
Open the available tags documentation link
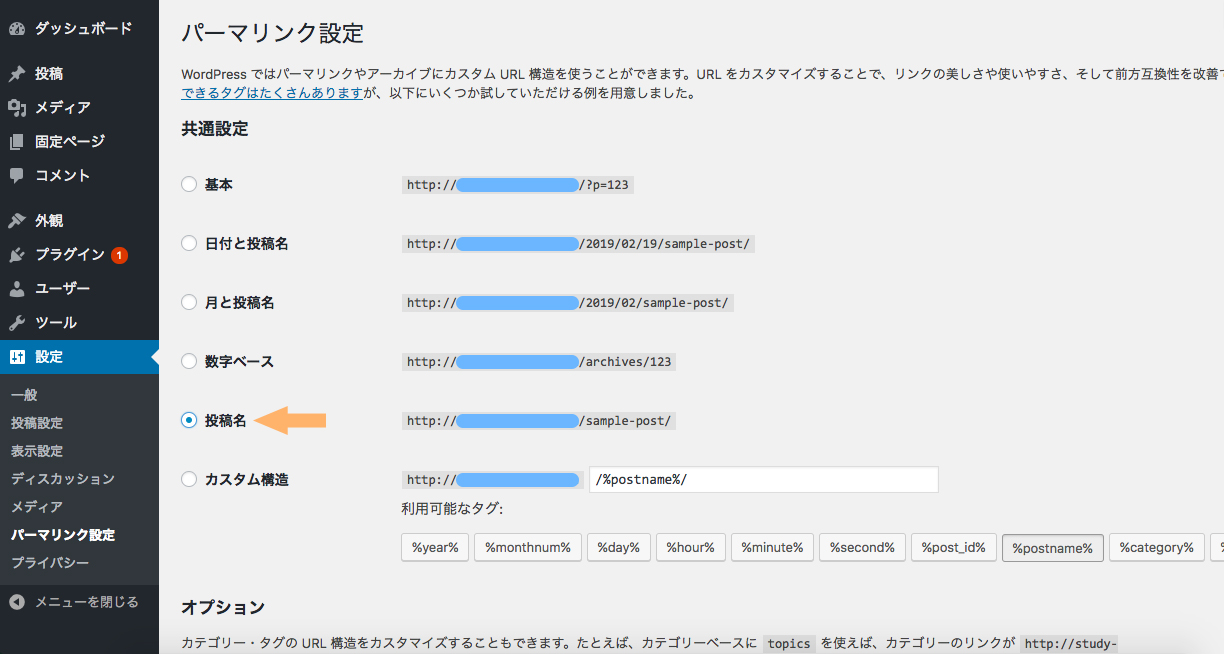(271, 94)
